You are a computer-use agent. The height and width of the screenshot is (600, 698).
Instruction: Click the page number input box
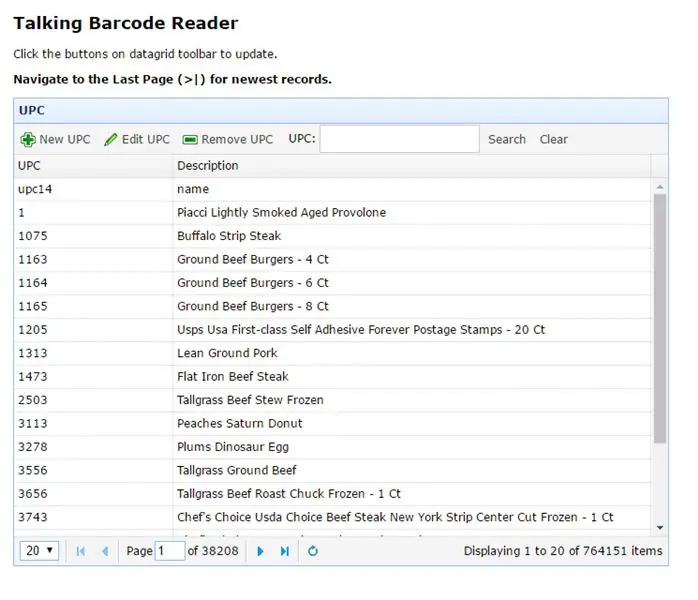click(x=170, y=551)
